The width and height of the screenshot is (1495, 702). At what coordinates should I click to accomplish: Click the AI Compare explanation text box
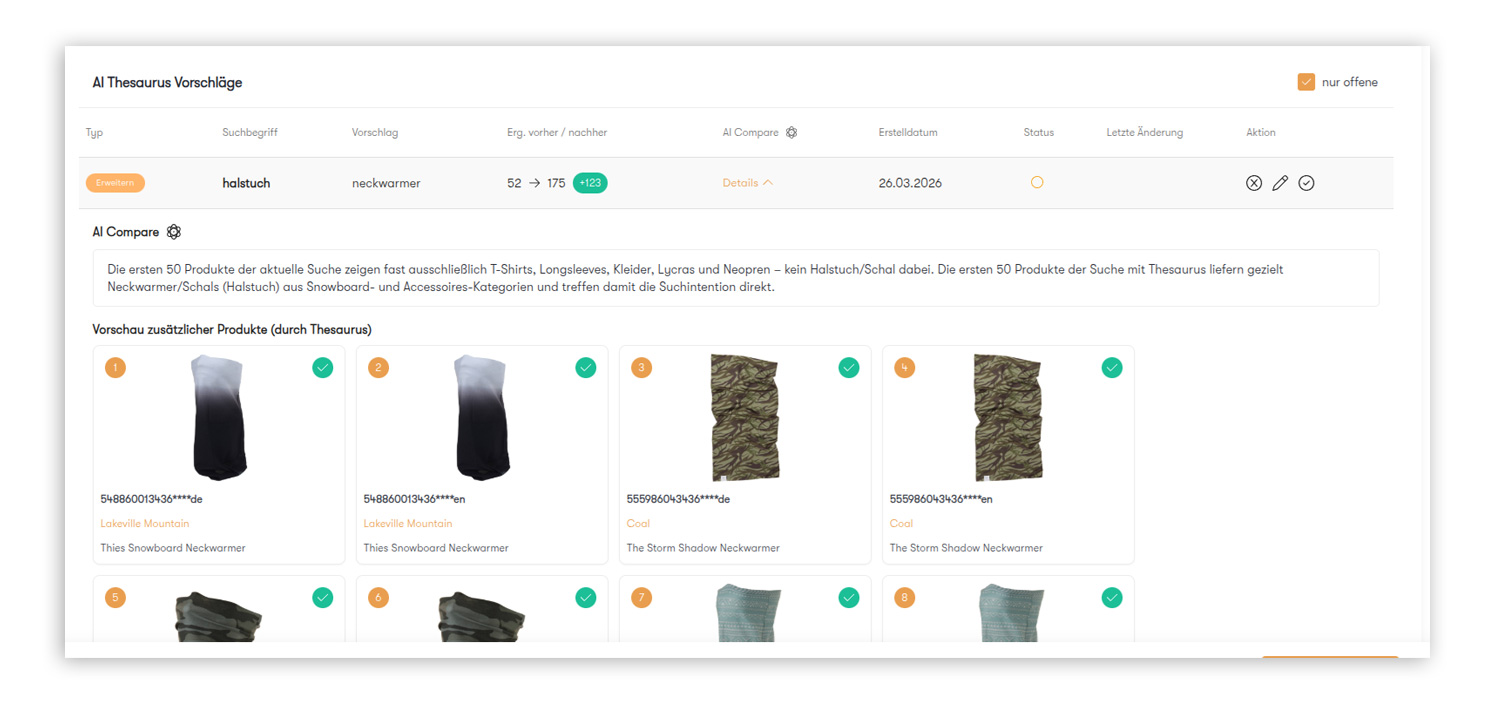[736, 278]
